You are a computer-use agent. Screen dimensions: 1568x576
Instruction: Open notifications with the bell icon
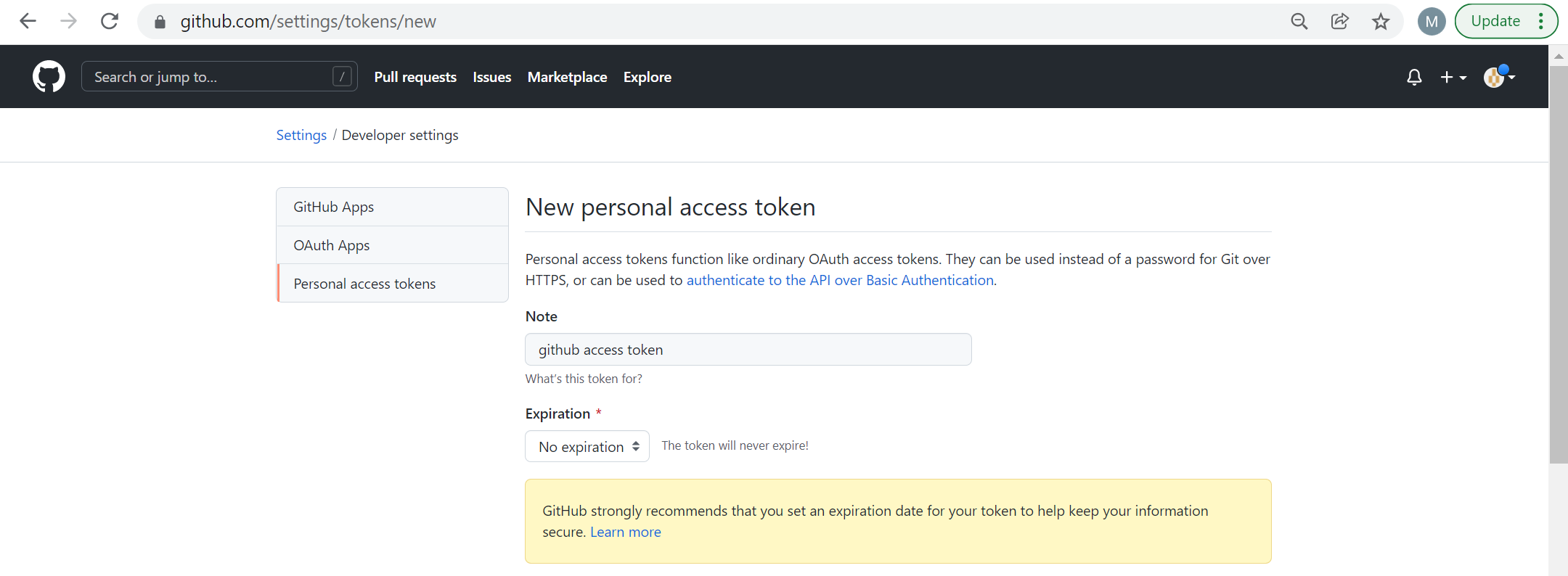[1414, 77]
